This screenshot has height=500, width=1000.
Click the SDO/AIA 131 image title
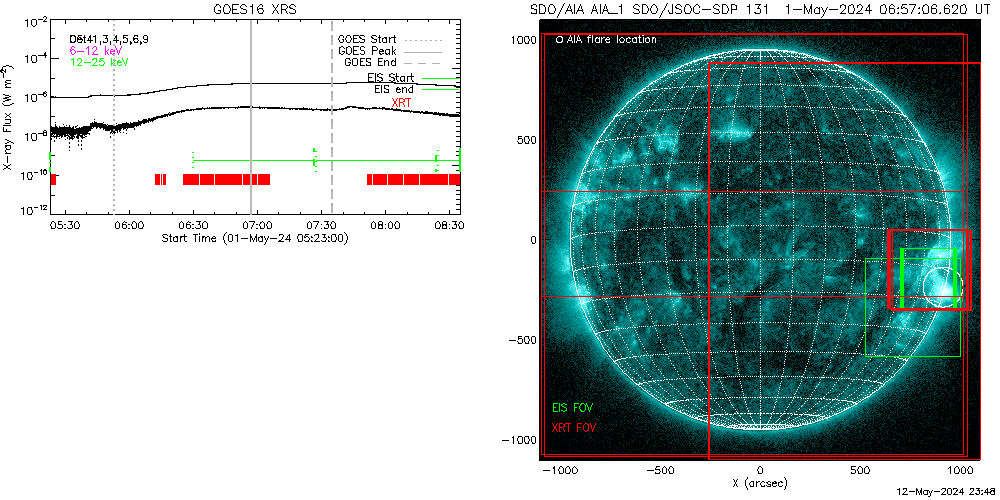pos(758,10)
